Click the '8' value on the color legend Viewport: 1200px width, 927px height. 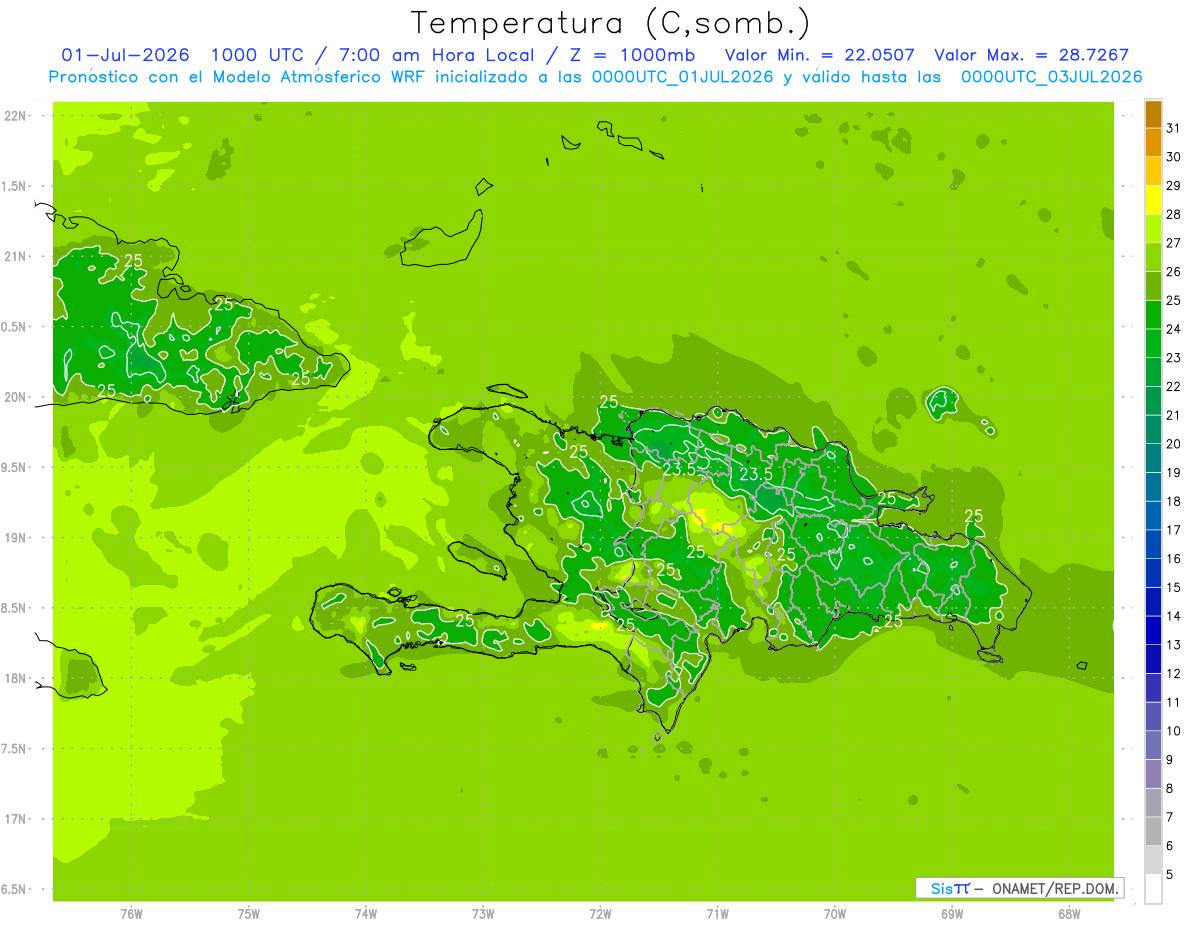pos(1170,789)
